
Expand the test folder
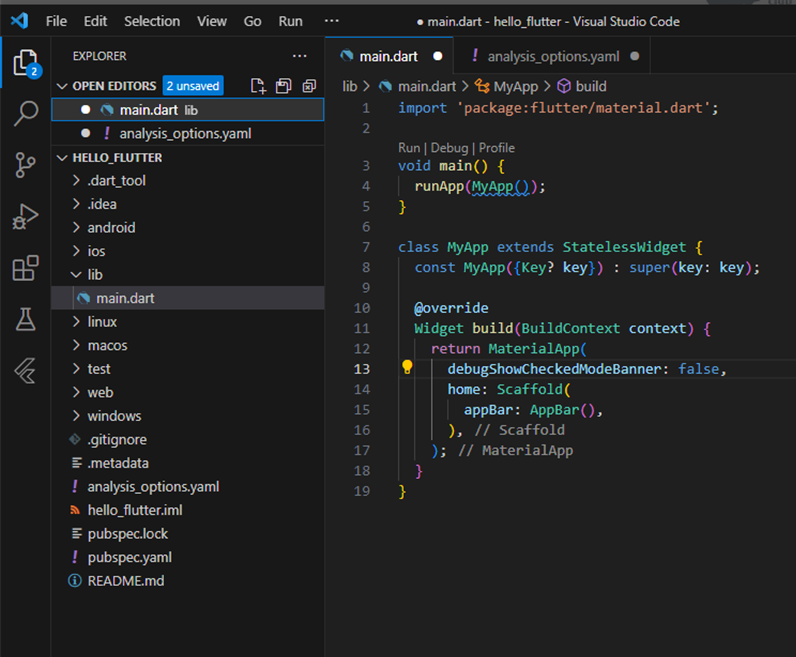tap(76, 369)
